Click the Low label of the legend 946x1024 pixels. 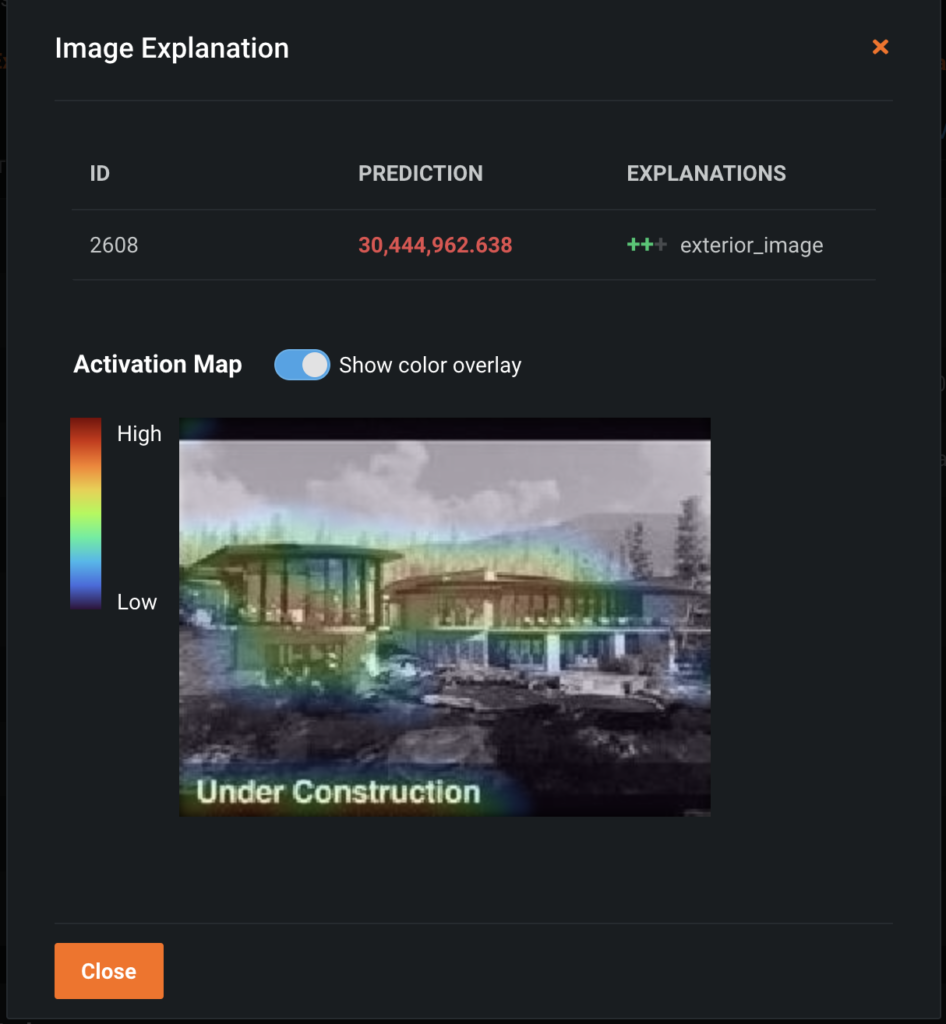point(137,602)
